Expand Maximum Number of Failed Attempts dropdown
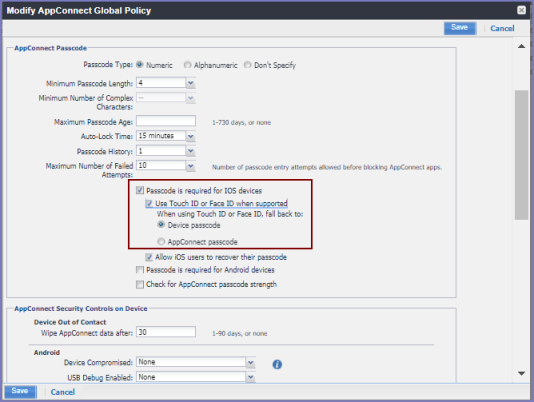The width and height of the screenshot is (534, 402). point(191,166)
